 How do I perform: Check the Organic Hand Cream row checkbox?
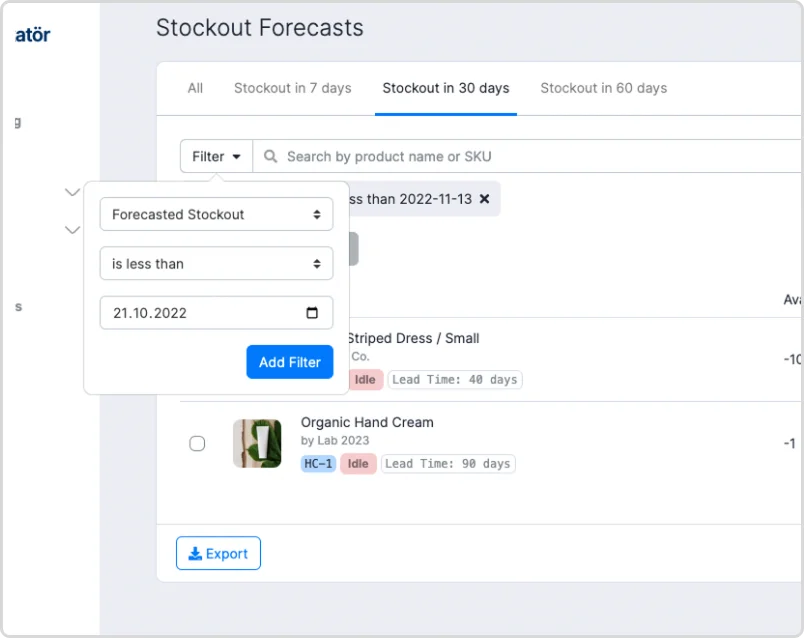click(x=197, y=443)
